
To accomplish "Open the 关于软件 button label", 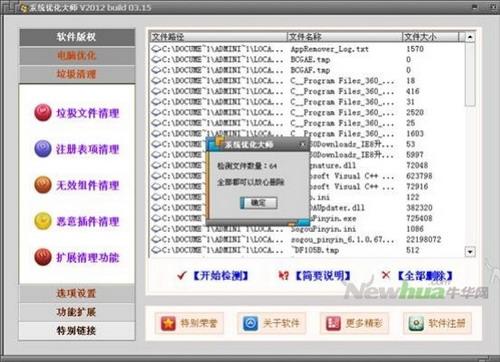I will pyautogui.click(x=281, y=323).
